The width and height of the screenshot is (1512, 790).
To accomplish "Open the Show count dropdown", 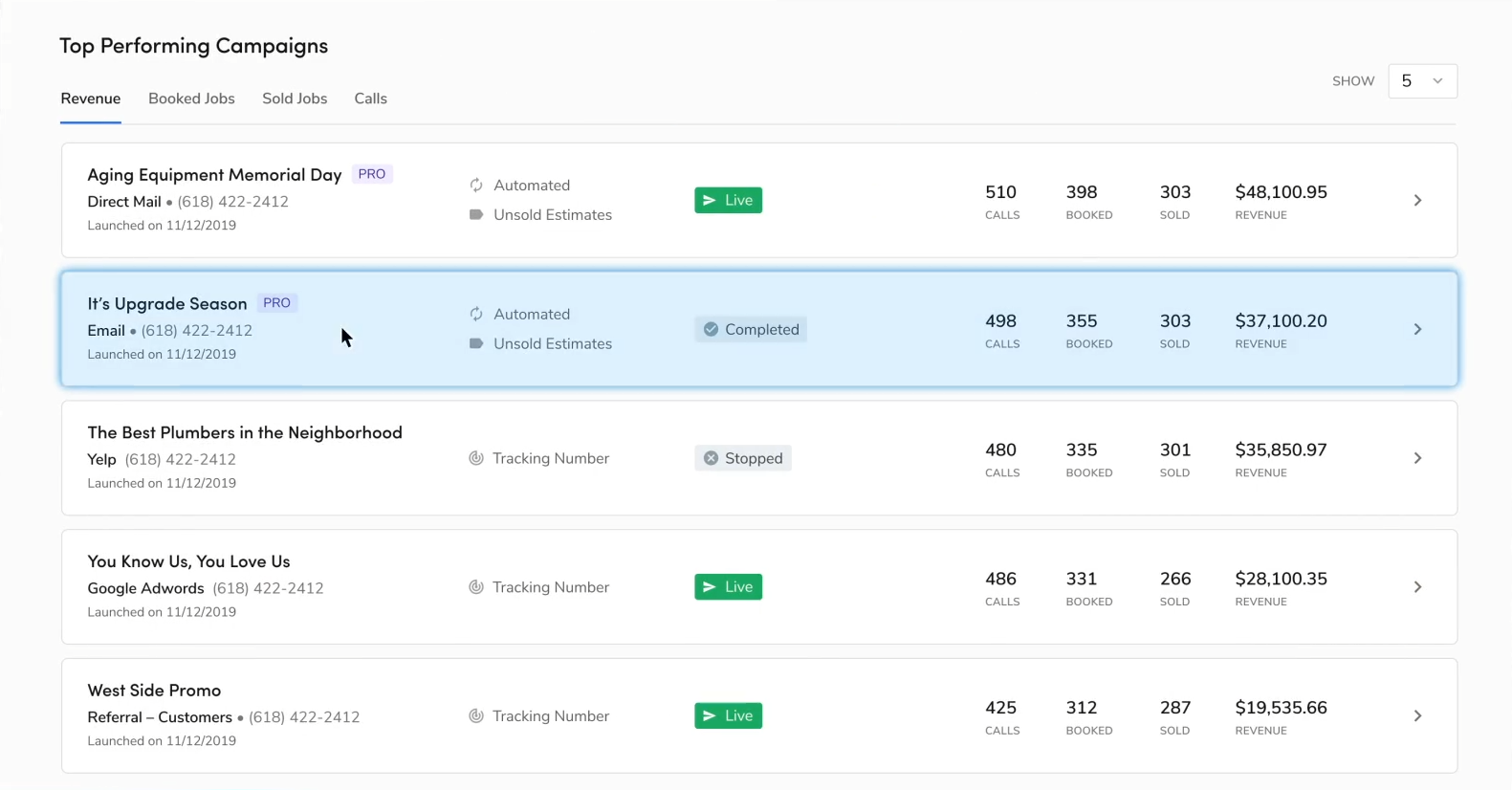I will 1422,81.
